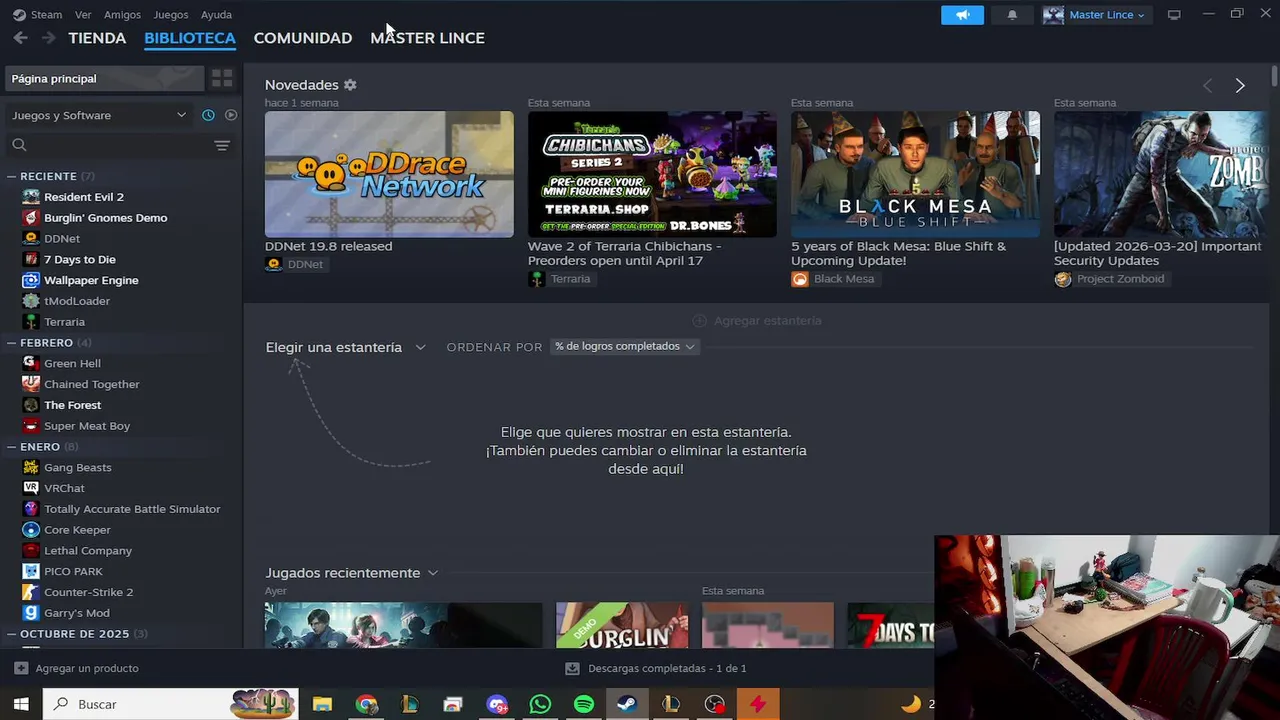Switch library to grid view icon
This screenshot has height=720, width=1280.
coord(222,78)
